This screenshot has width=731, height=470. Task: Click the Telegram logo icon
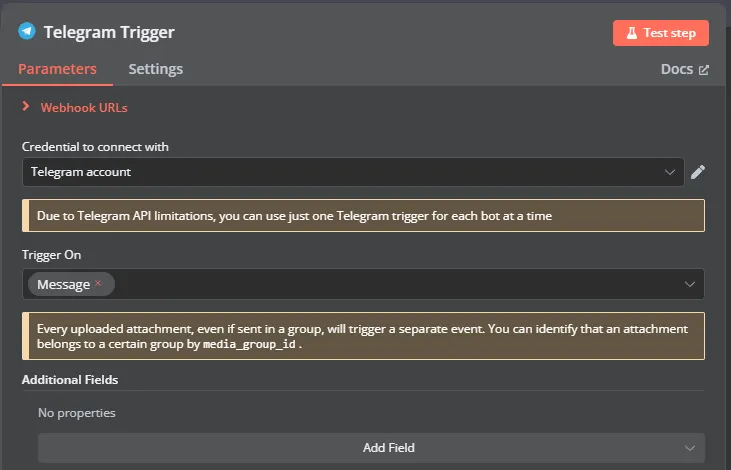27,31
